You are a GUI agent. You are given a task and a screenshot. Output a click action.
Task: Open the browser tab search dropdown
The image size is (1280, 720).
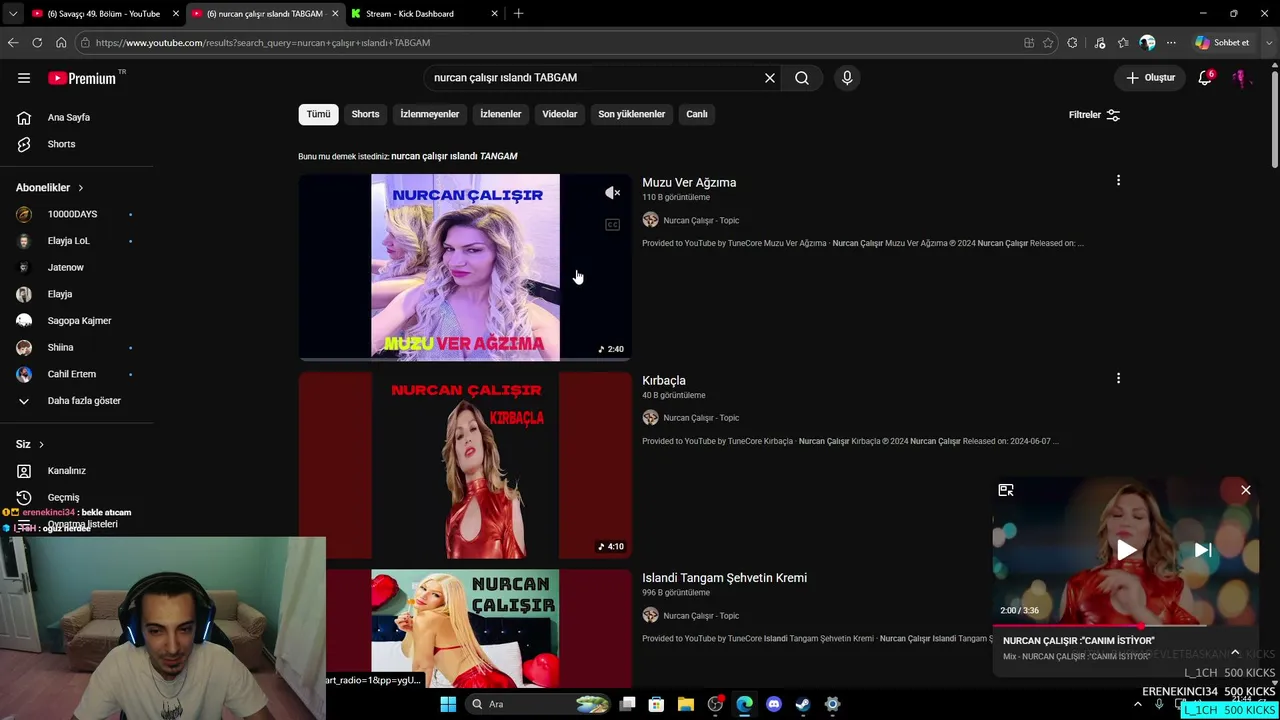(13, 14)
